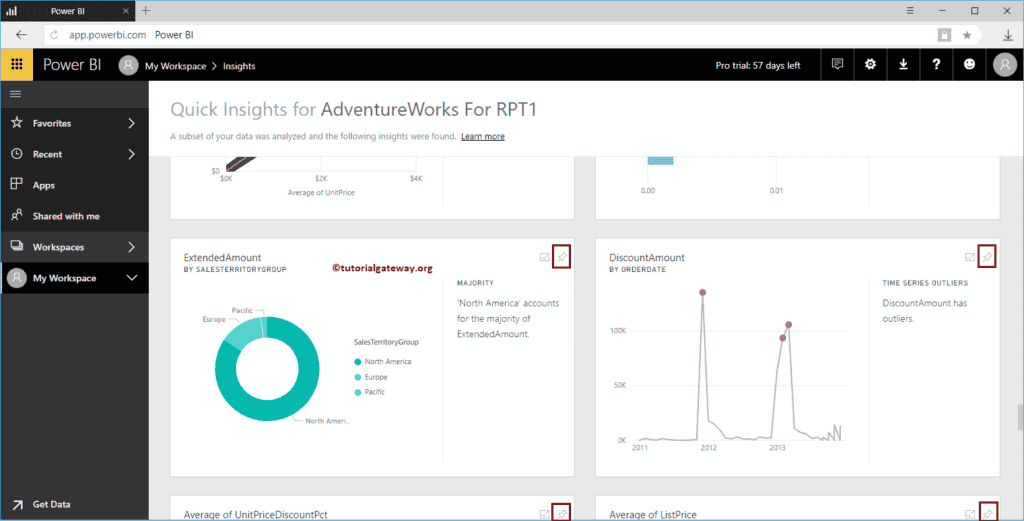Pin the DiscountAmount chart to dashboard
The height and width of the screenshot is (521, 1024).
[987, 258]
